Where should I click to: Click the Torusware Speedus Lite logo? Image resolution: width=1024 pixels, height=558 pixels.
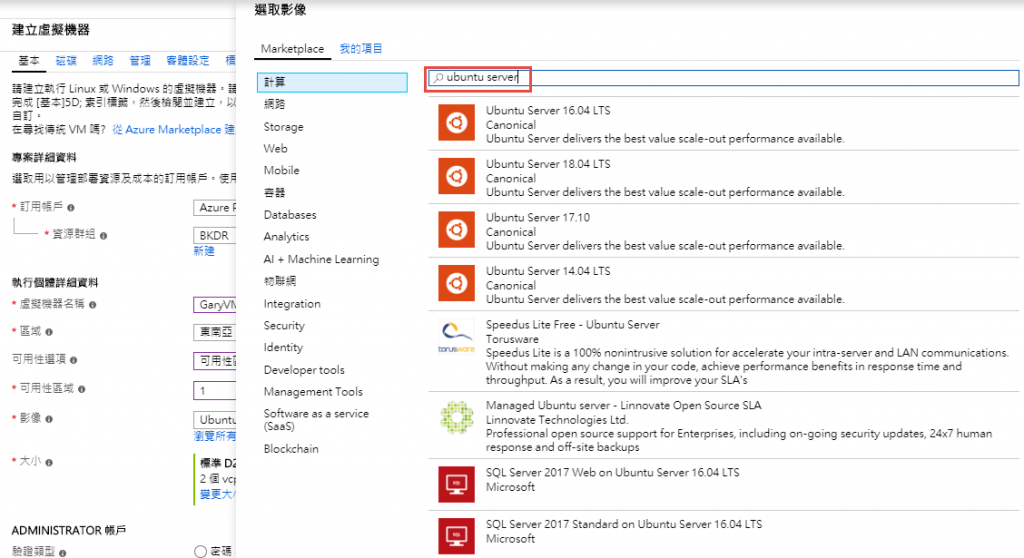(456, 336)
